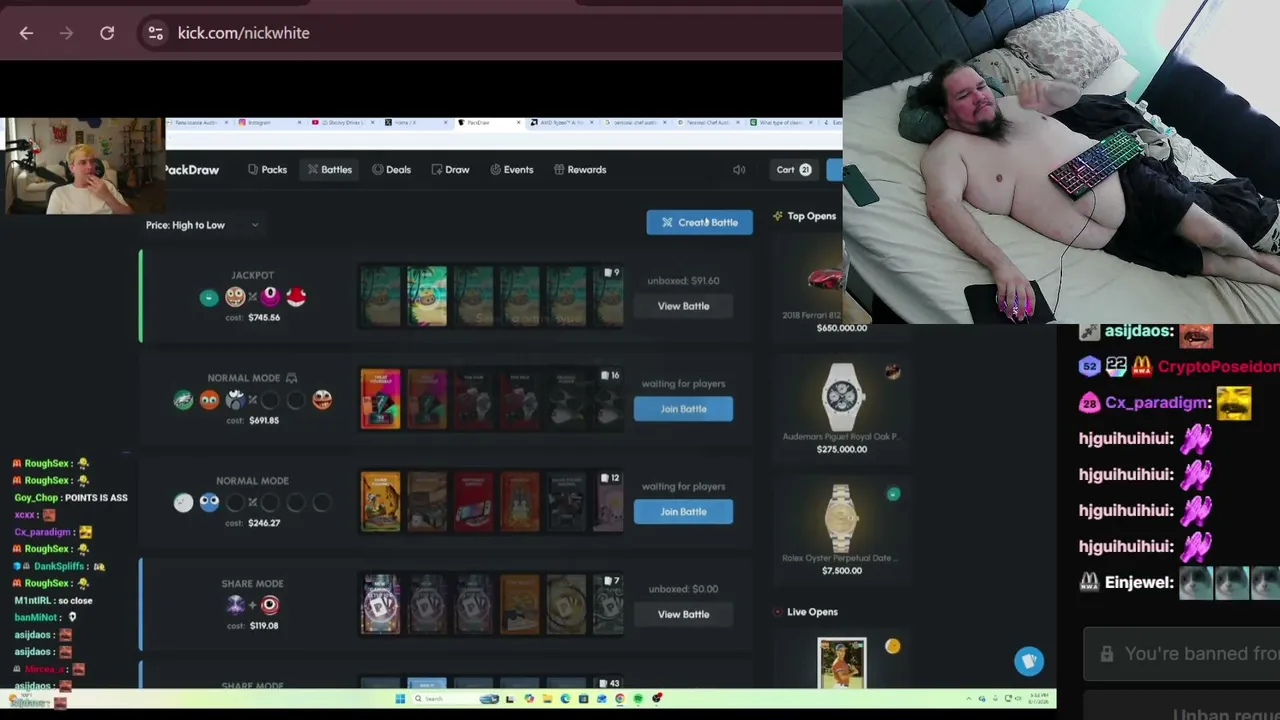This screenshot has width=1280, height=720.
Task: Click the cookie avatar in the Jackpot battle
Action: [235, 297]
